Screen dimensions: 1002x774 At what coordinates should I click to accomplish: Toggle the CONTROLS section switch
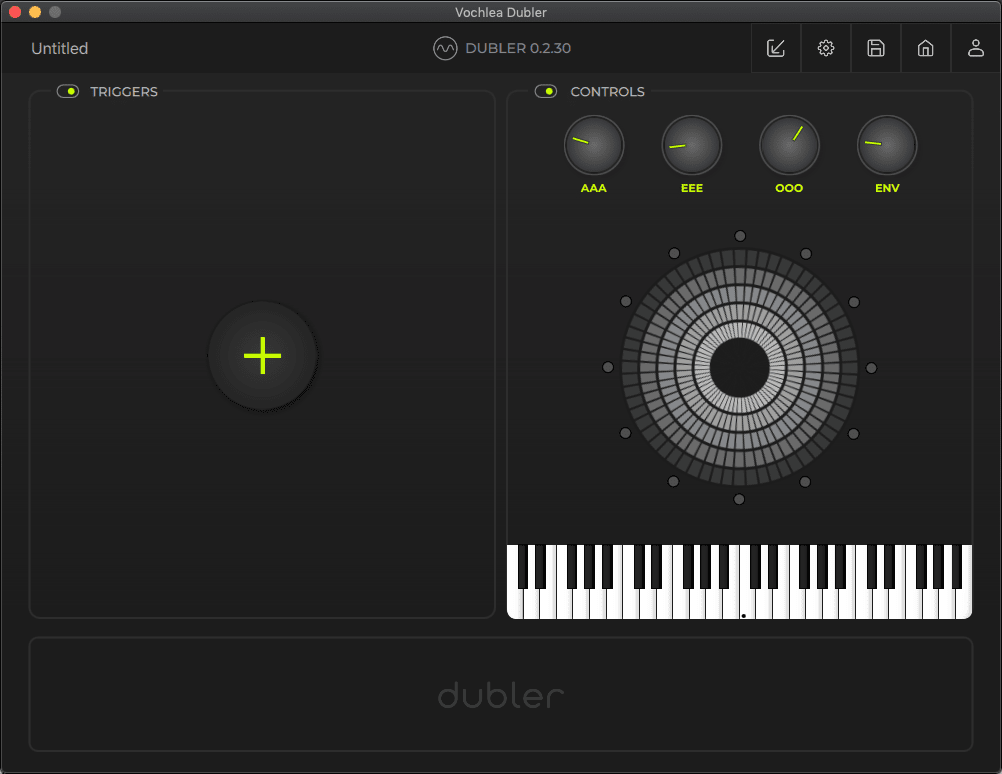546,91
